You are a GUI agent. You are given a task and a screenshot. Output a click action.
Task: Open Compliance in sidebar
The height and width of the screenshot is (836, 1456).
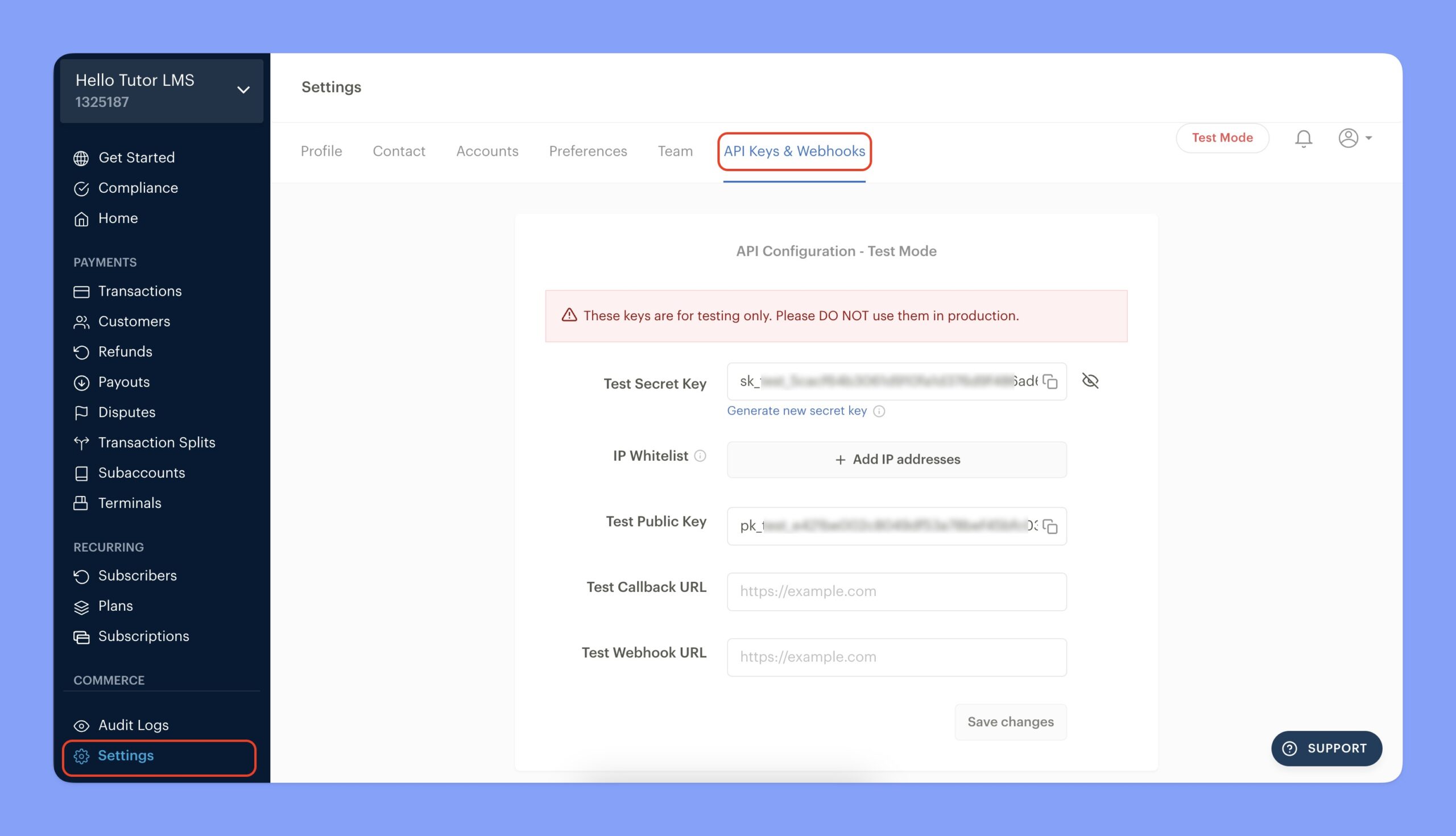138,188
